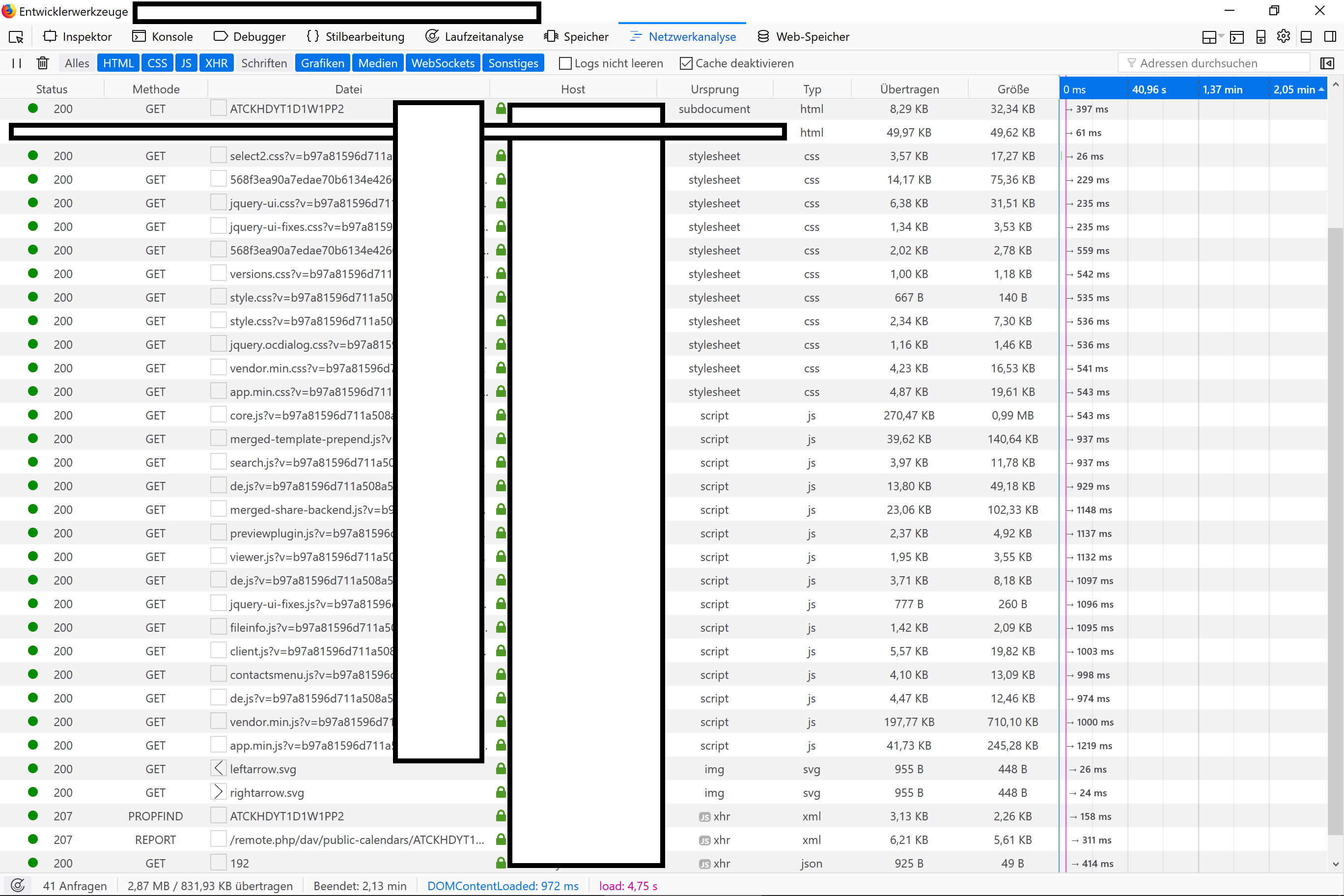The height and width of the screenshot is (896, 1344).
Task: Toggle the XHR filter
Action: point(217,63)
